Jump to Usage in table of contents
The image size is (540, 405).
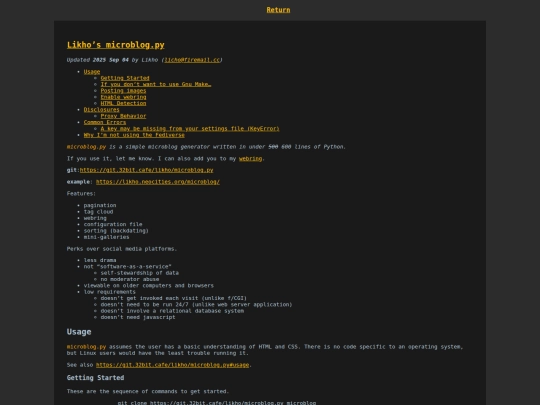(x=92, y=72)
